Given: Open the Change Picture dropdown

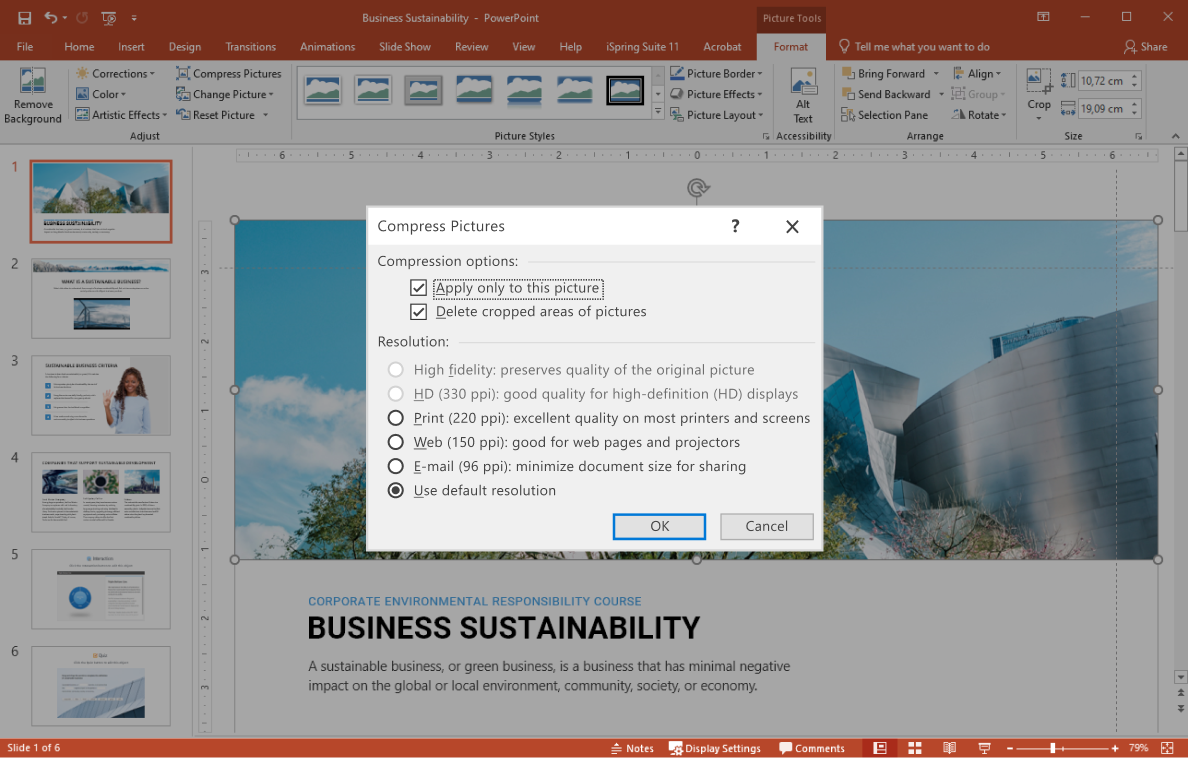Looking at the screenshot, I should [225, 94].
